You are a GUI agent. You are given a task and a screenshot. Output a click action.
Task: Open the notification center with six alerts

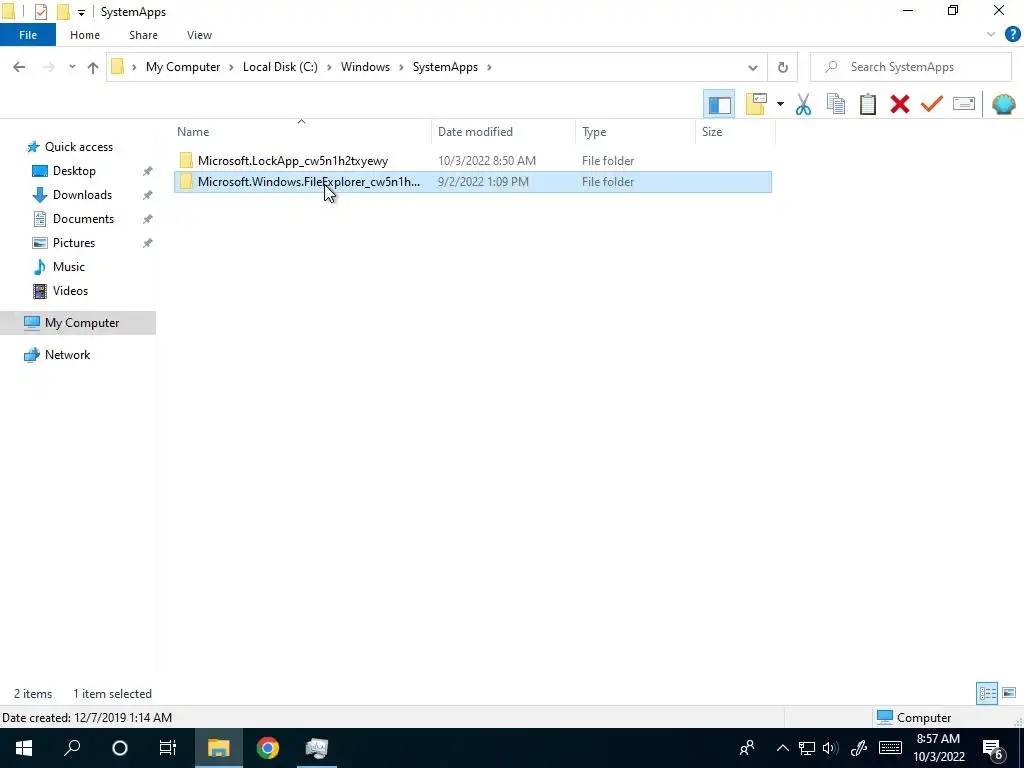993,749
